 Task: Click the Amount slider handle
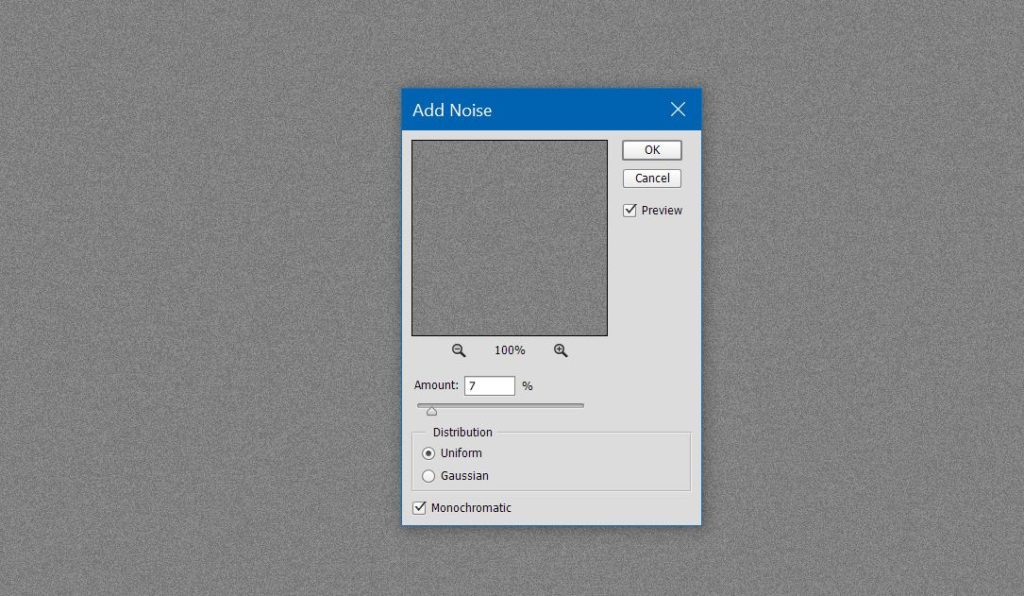click(x=431, y=409)
